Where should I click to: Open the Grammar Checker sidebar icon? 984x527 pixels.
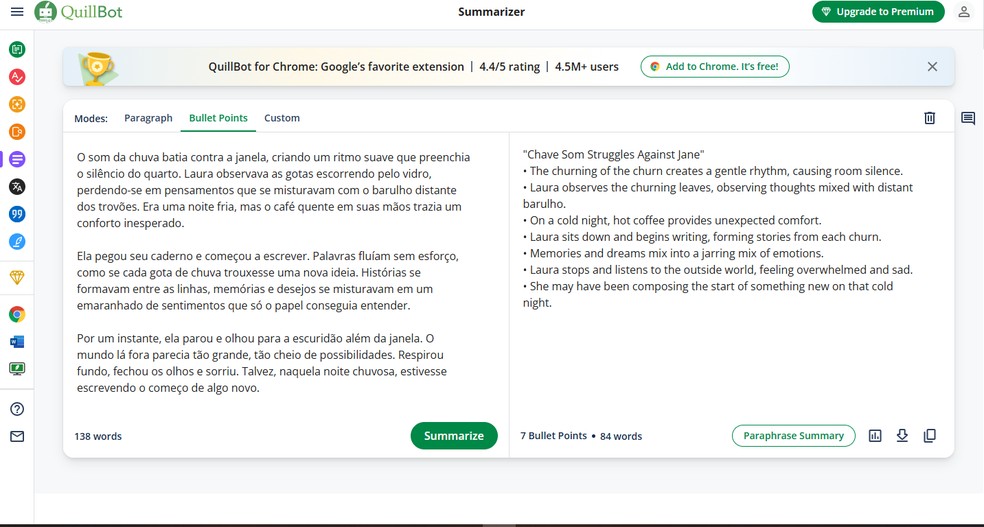17,77
